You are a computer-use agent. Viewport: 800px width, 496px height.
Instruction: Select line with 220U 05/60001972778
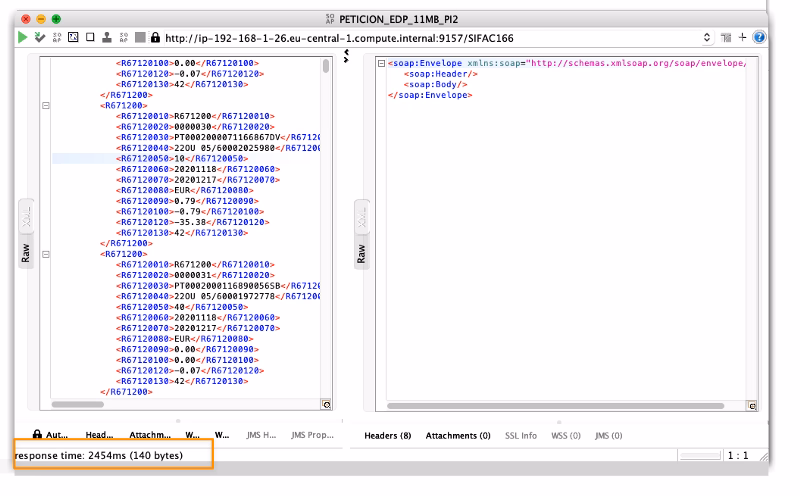point(218,296)
